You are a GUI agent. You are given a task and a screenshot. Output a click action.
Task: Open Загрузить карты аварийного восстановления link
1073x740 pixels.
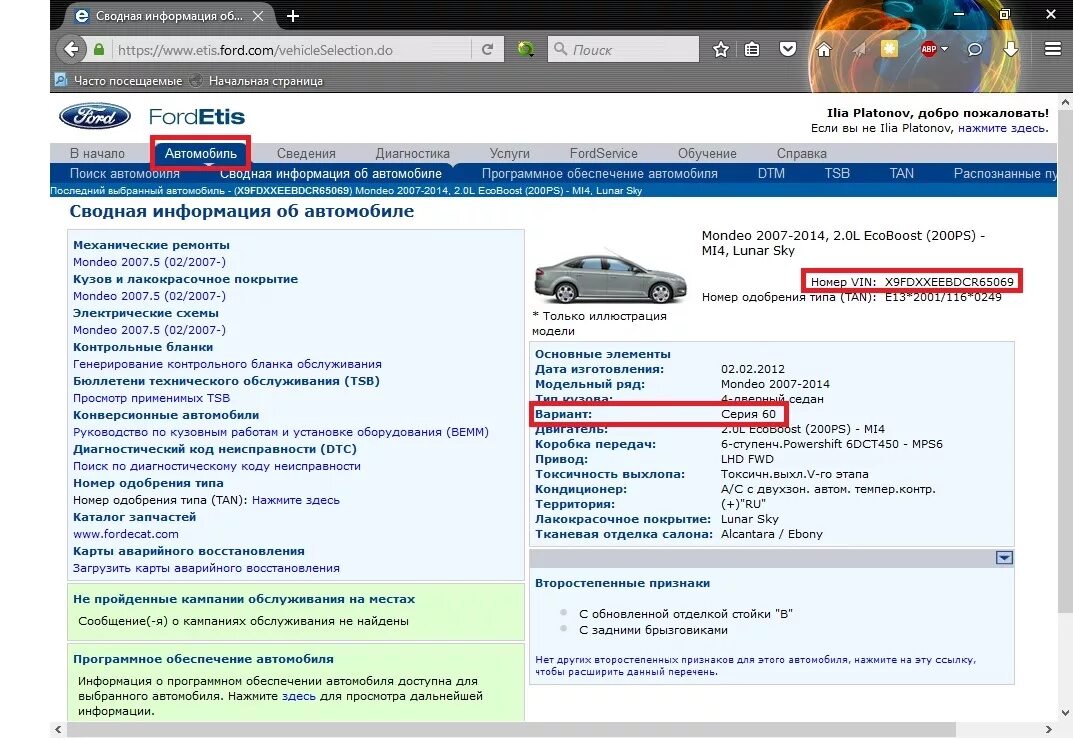point(206,567)
